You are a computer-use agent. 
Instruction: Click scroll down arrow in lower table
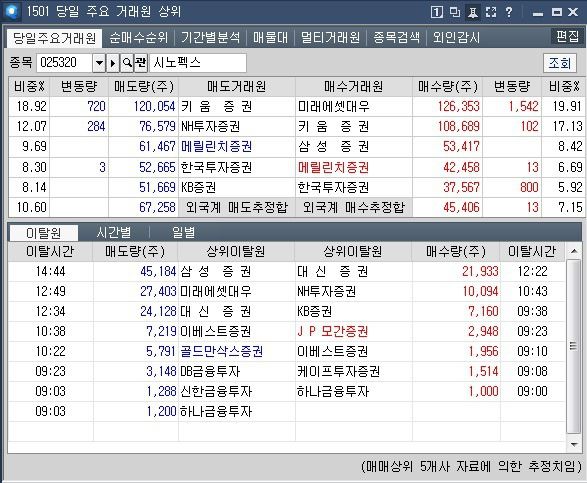(x=574, y=444)
